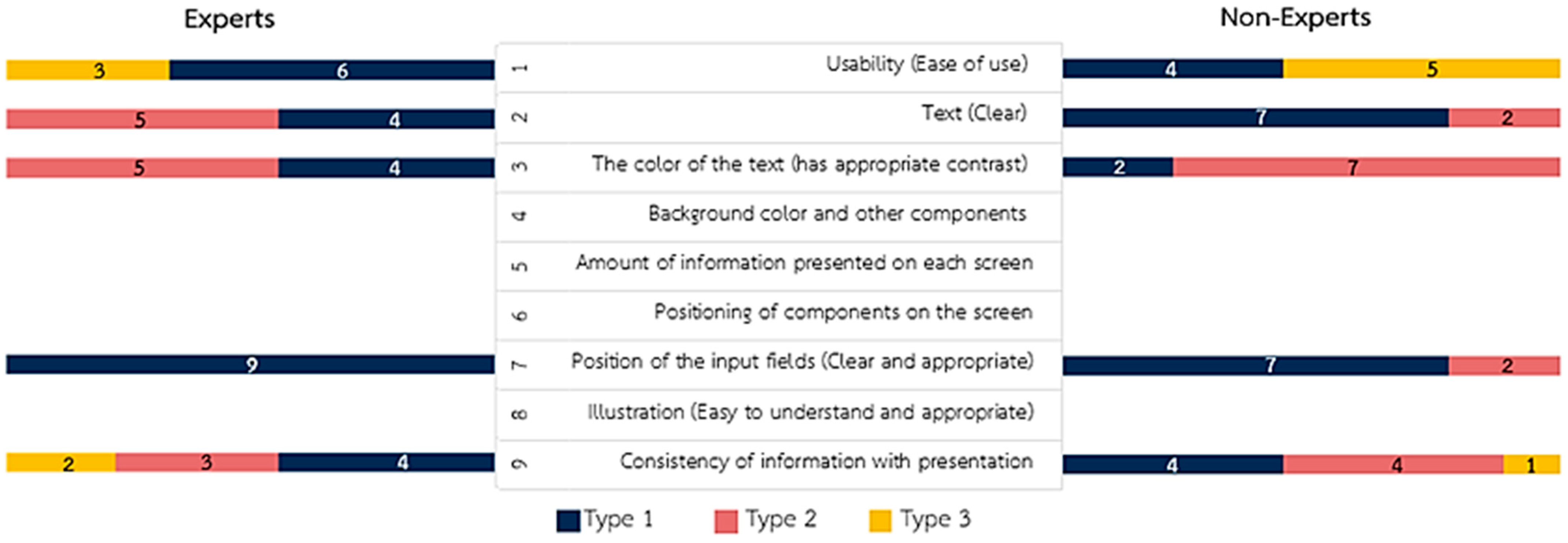Click the Experts yellow bar segment labeled 3
This screenshot has width=1568, height=543.
[x=88, y=70]
